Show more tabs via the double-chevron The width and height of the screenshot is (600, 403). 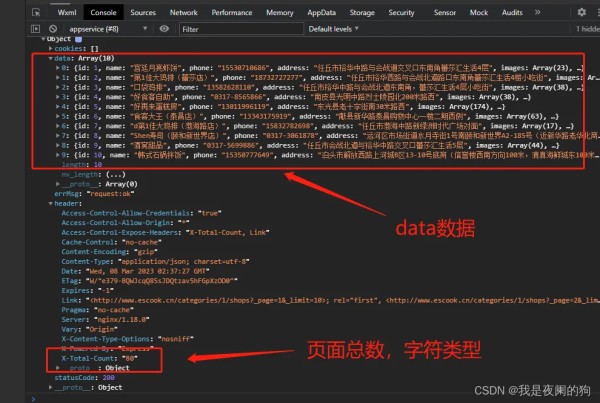click(x=538, y=12)
